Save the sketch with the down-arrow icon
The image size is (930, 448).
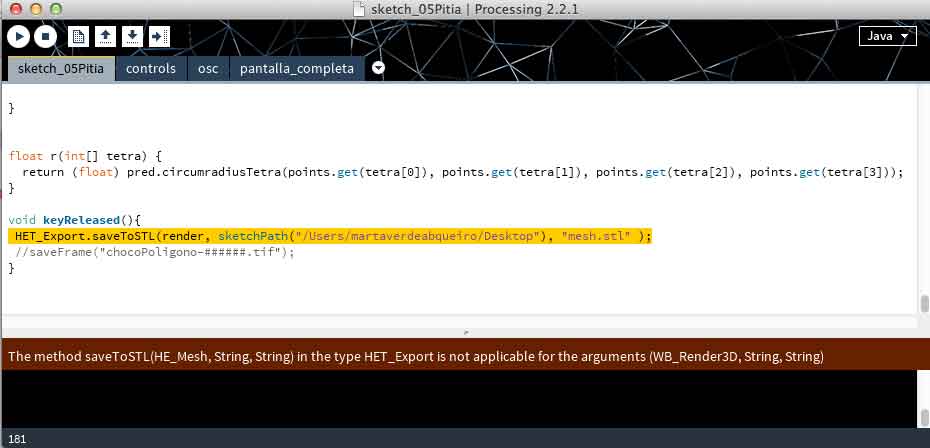(132, 37)
